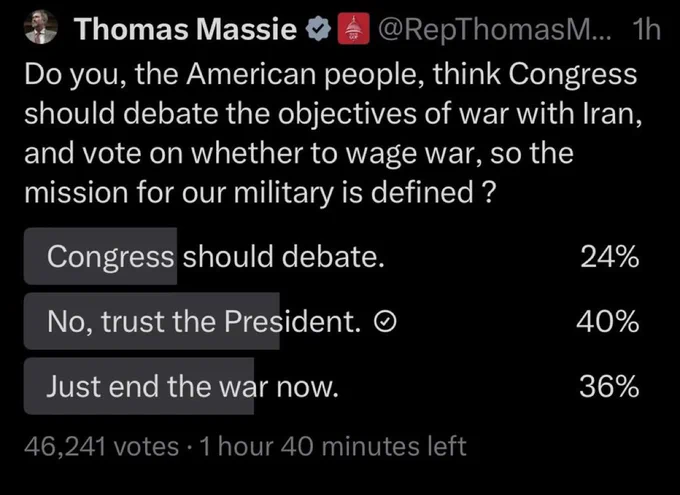Open the @RepThomasM handle link

[x=494, y=30]
